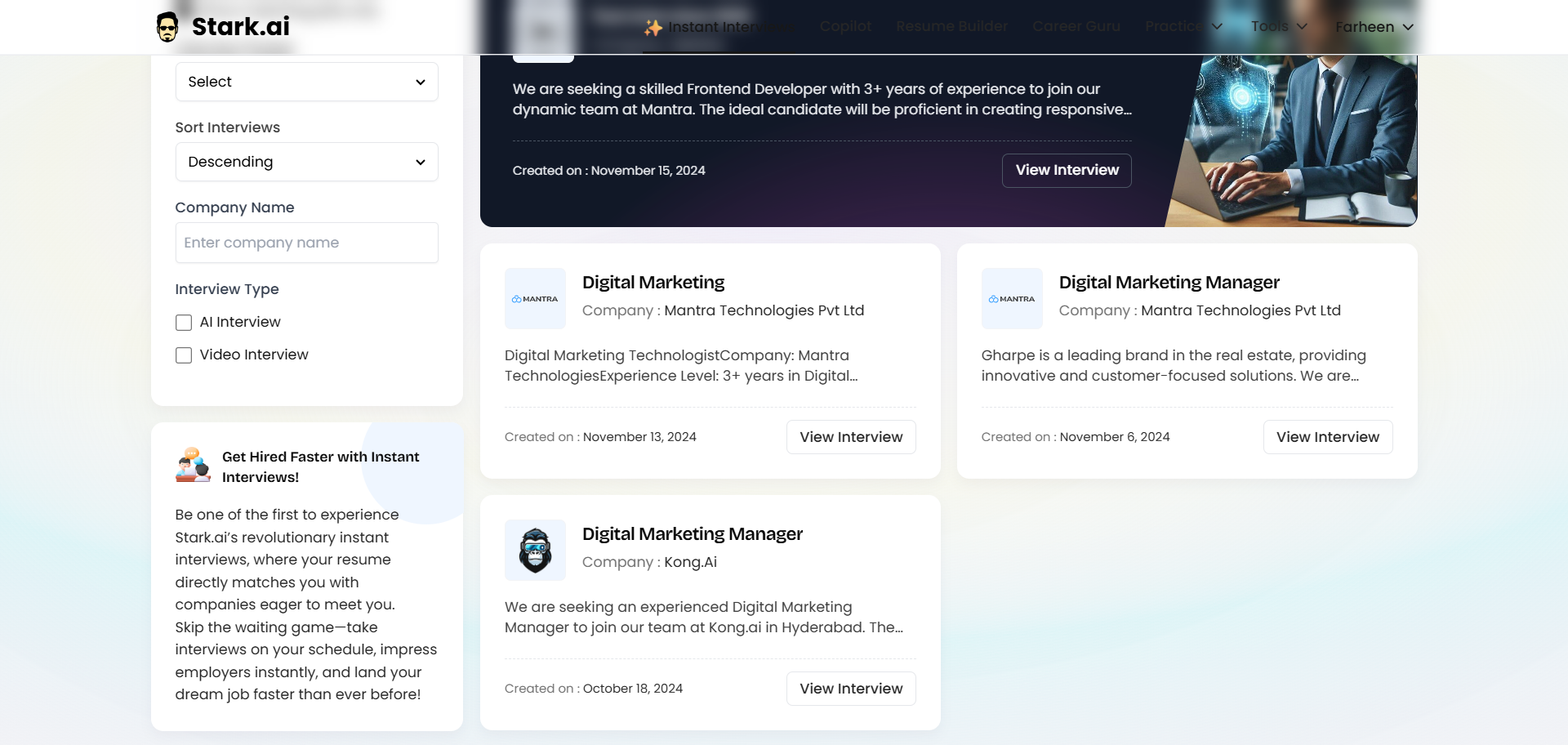View the Frontend Developer interview dated November 15
The height and width of the screenshot is (745, 1568).
click(x=1067, y=171)
